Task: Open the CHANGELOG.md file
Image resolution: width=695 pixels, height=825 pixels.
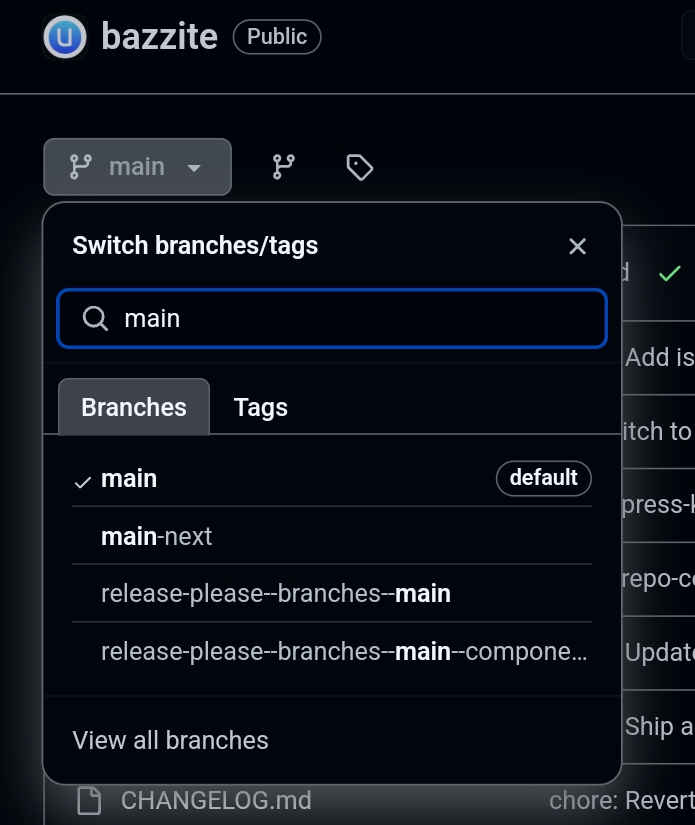Action: coord(216,801)
